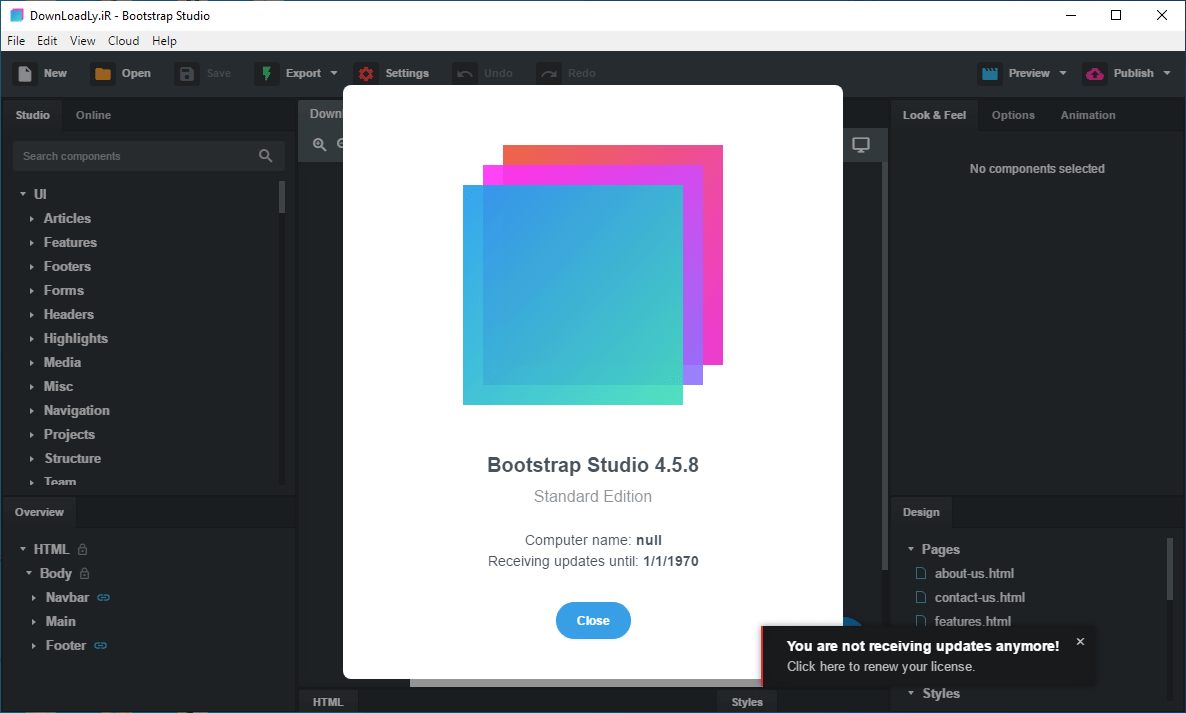Select the Studio tab
This screenshot has width=1186, height=713.
pos(33,115)
